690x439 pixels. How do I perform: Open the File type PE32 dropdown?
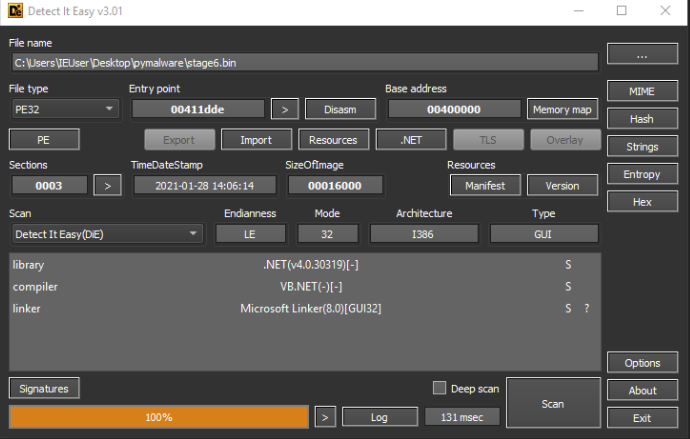tap(65, 109)
